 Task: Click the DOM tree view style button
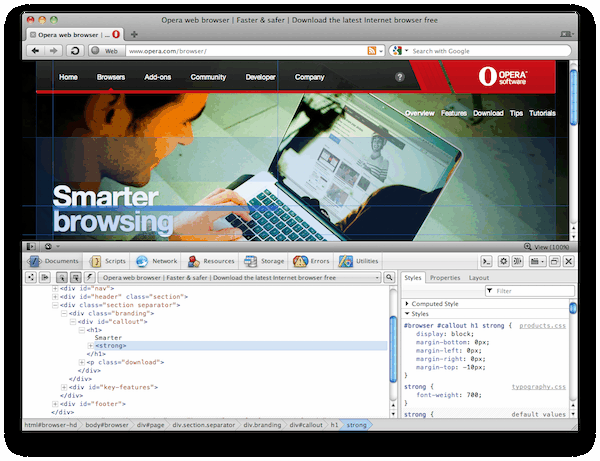tap(31, 277)
